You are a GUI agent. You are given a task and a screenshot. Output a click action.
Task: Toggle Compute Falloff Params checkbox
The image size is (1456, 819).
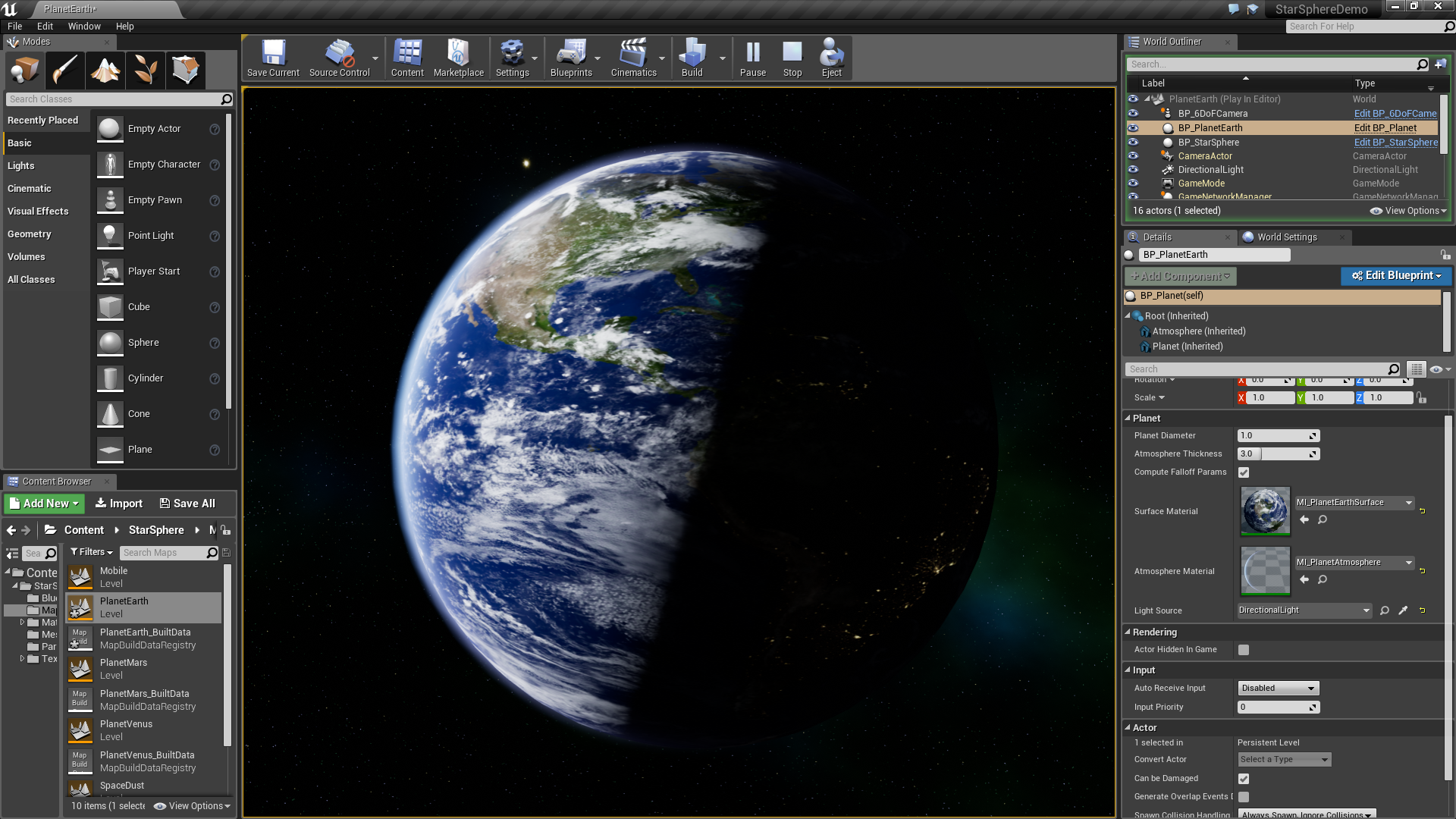1244,472
